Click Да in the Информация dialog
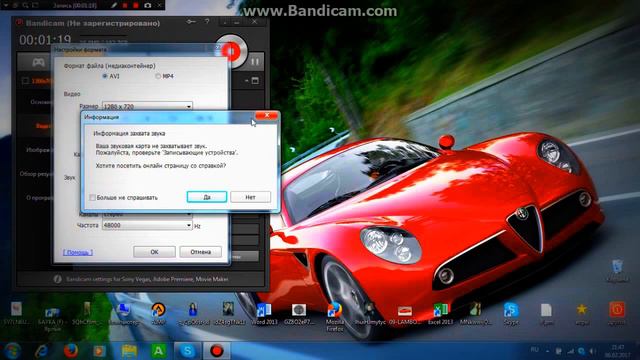 (207, 197)
